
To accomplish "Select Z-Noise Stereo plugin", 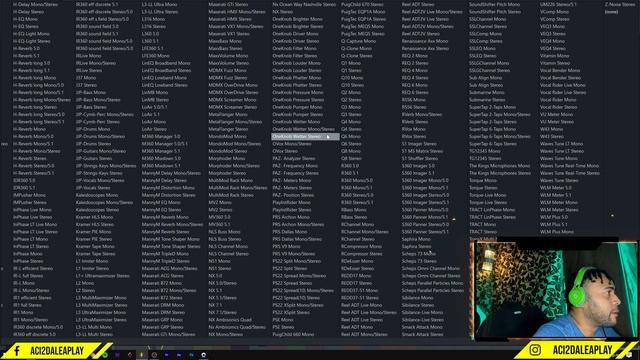I will [x=620, y=4].
